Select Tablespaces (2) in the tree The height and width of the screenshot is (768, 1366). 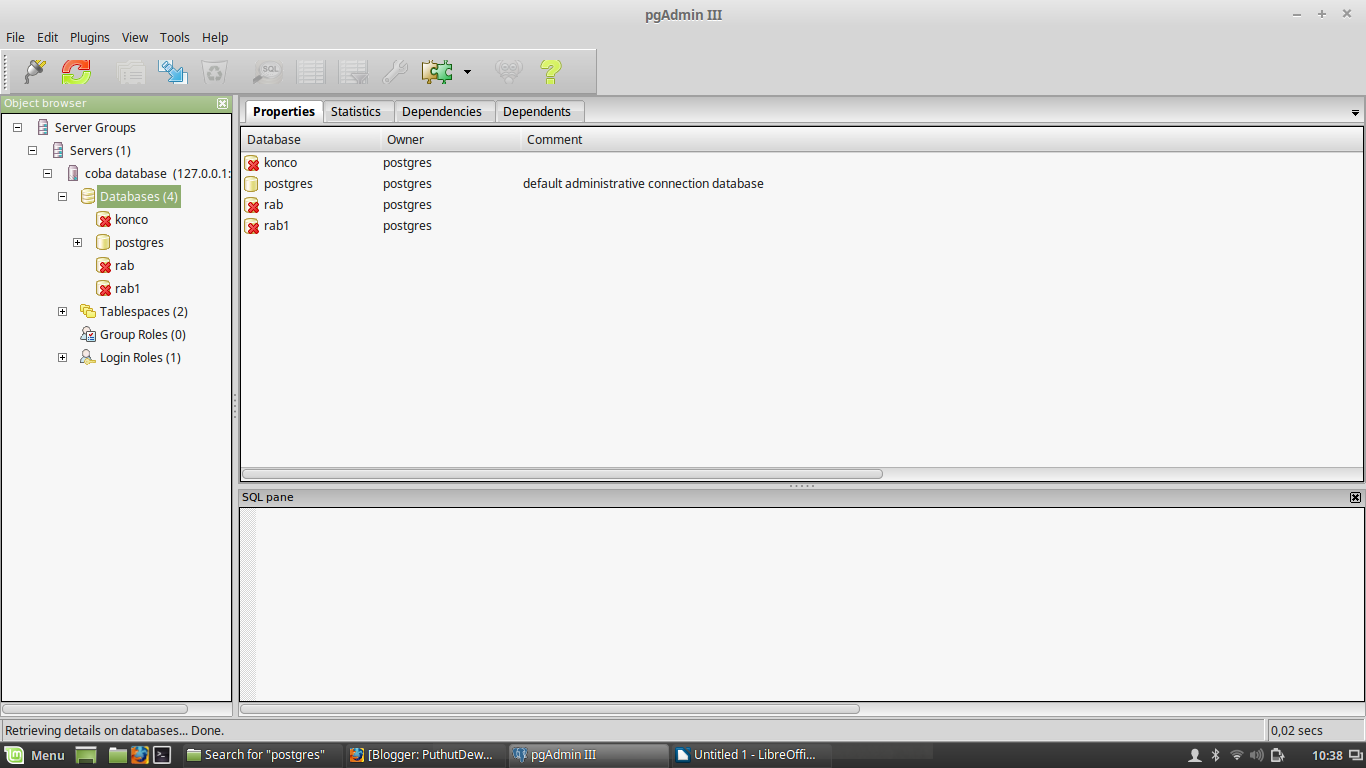144,312
